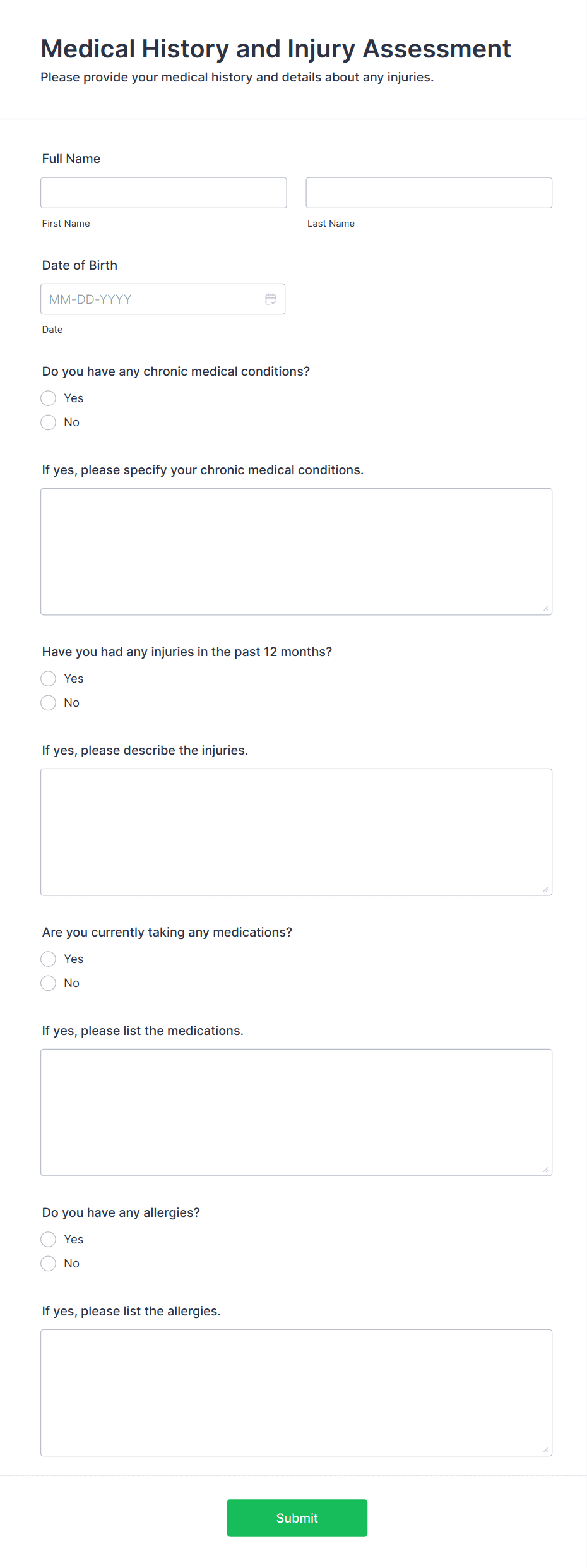
Task: Click the Last Name input field
Action: tap(429, 192)
